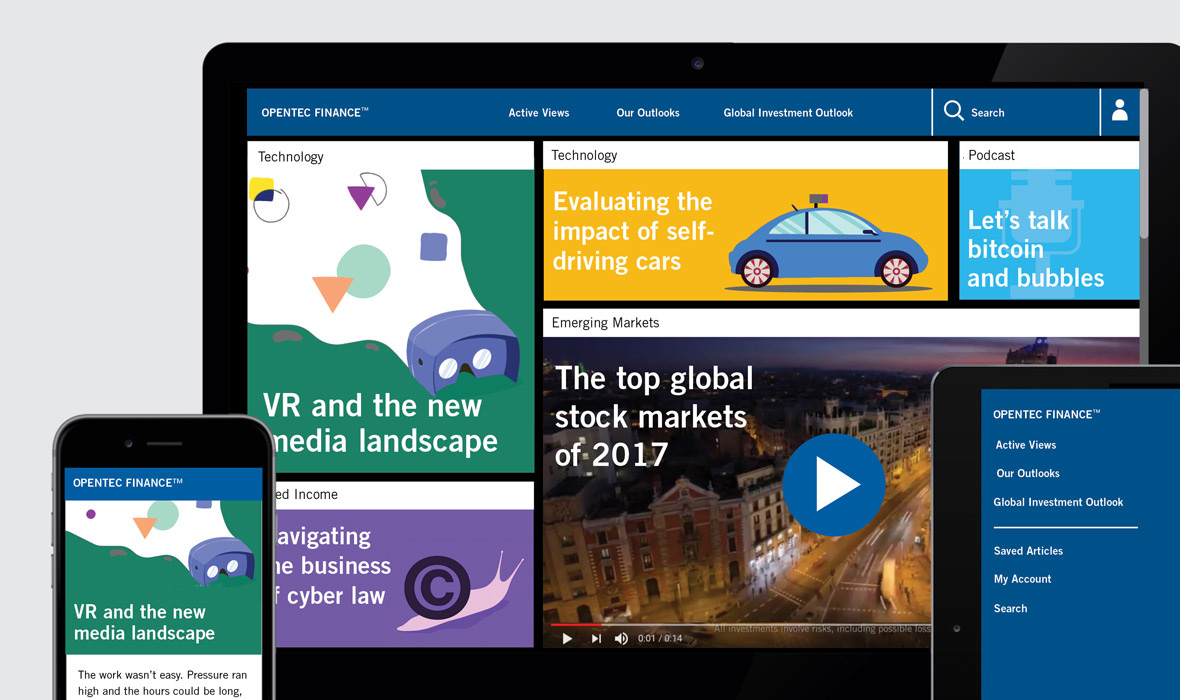This screenshot has width=1180, height=700.
Task: Open the self-driving cars article
Action: pos(745,234)
